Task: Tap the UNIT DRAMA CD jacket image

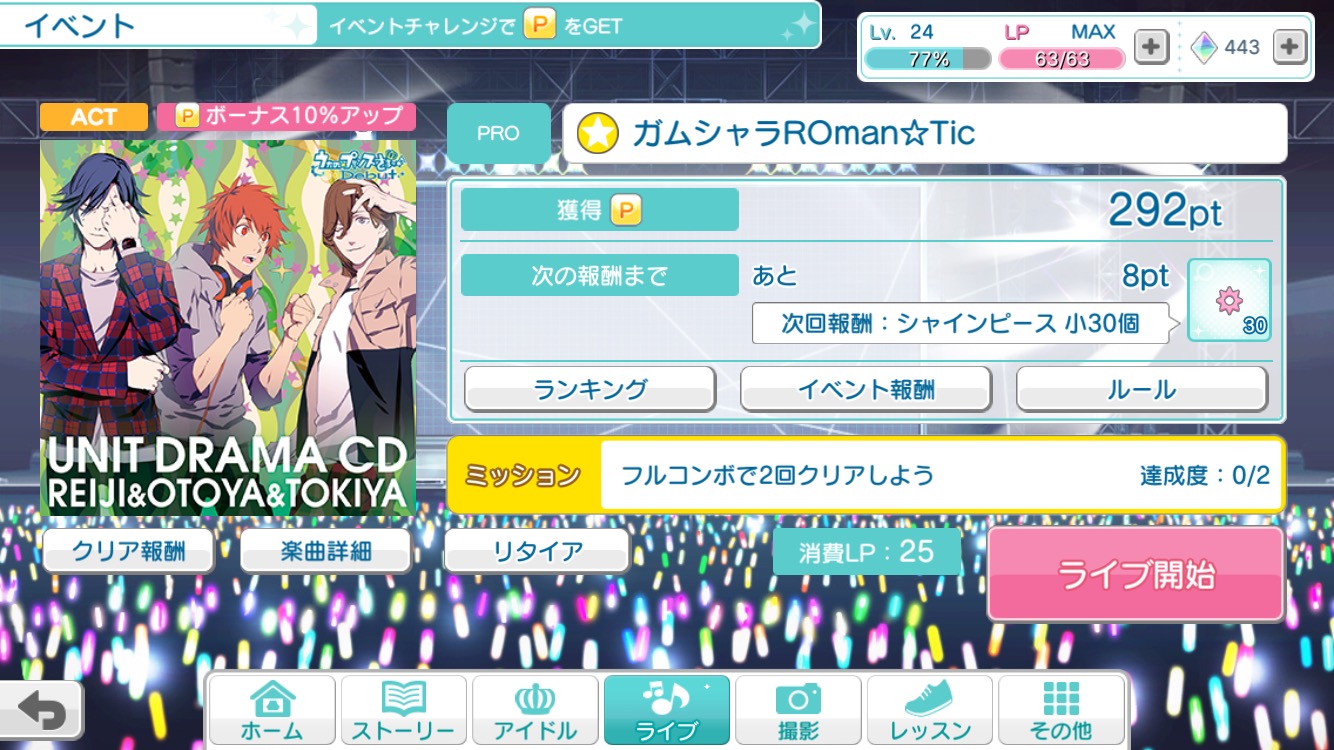Action: (x=228, y=326)
